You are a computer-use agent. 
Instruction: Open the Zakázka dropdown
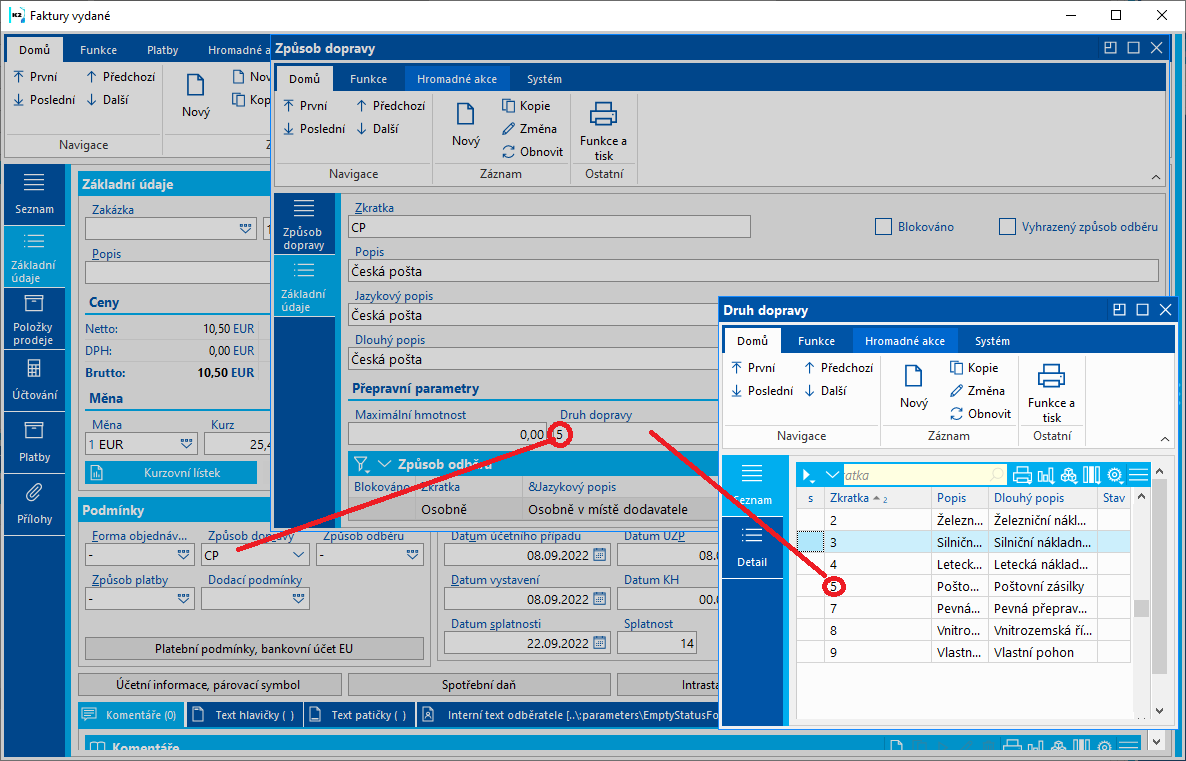[246, 228]
